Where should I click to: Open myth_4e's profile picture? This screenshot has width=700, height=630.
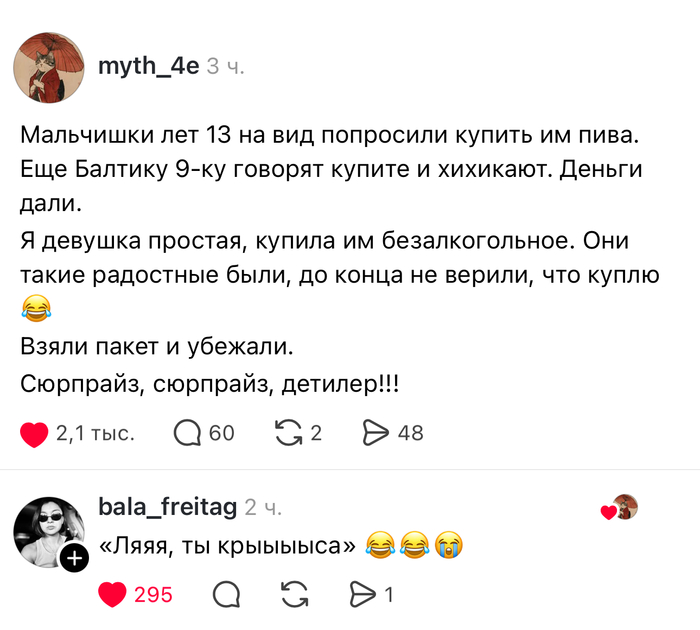point(48,67)
